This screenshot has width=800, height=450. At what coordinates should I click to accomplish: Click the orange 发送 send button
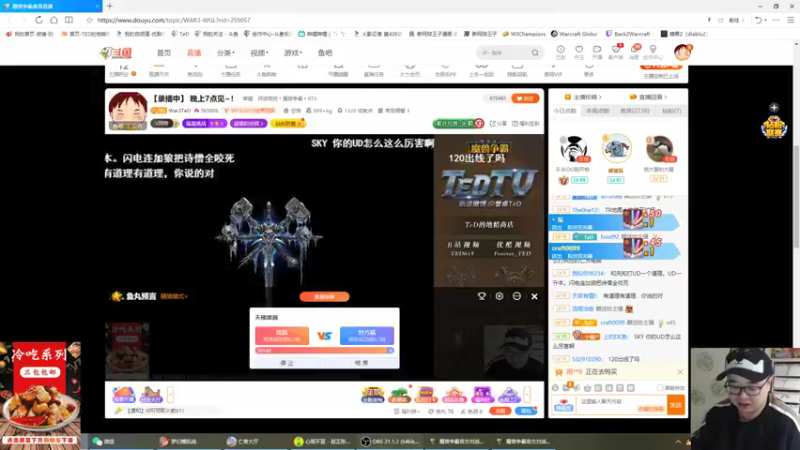676,405
